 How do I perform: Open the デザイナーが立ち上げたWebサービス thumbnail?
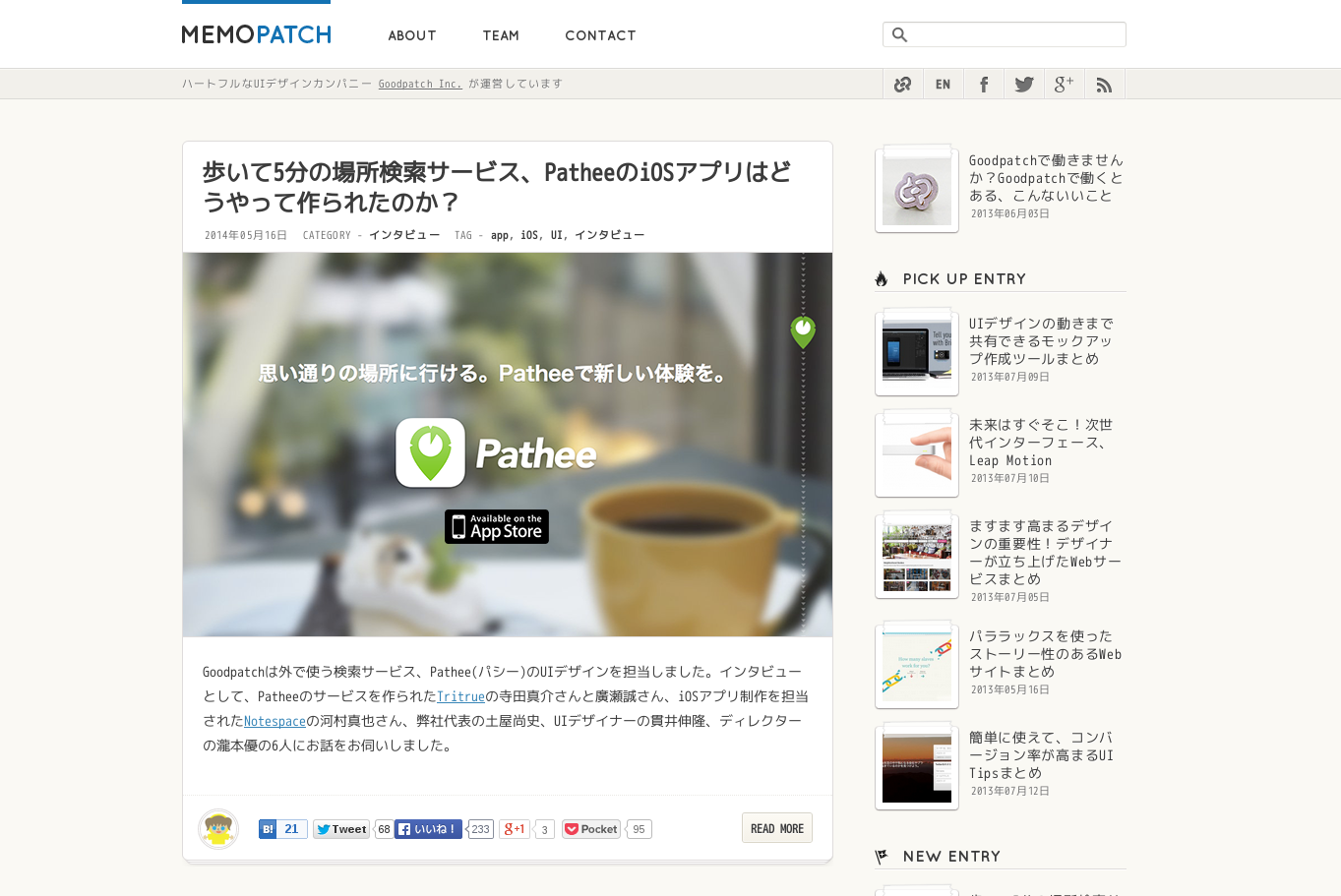tap(917, 557)
